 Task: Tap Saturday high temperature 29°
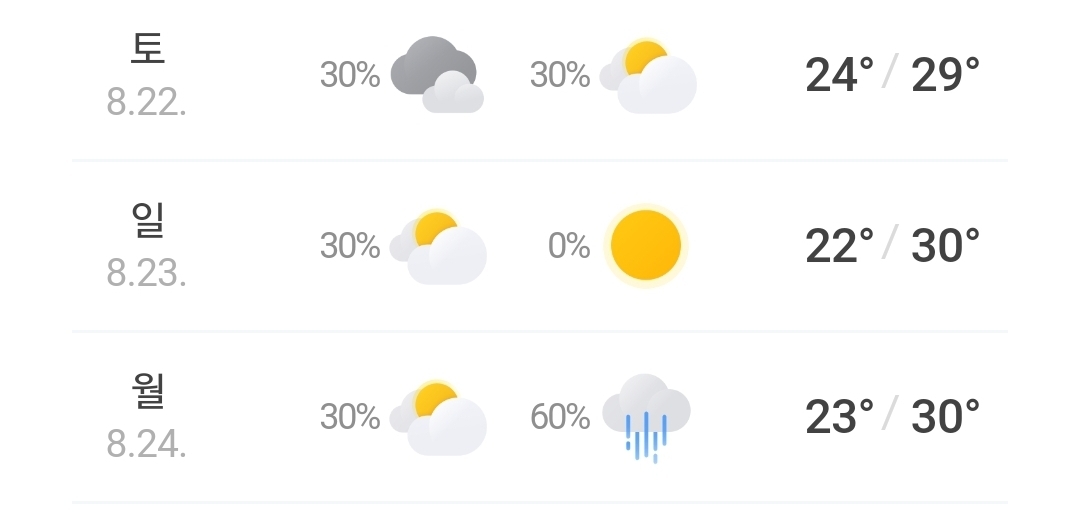[945, 74]
